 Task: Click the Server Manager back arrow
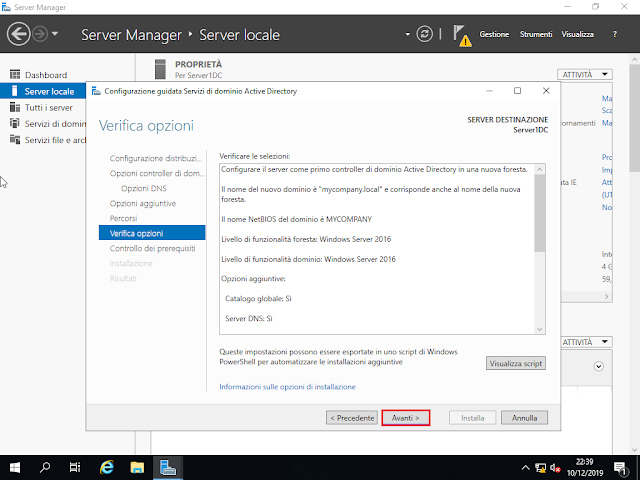click(x=18, y=34)
